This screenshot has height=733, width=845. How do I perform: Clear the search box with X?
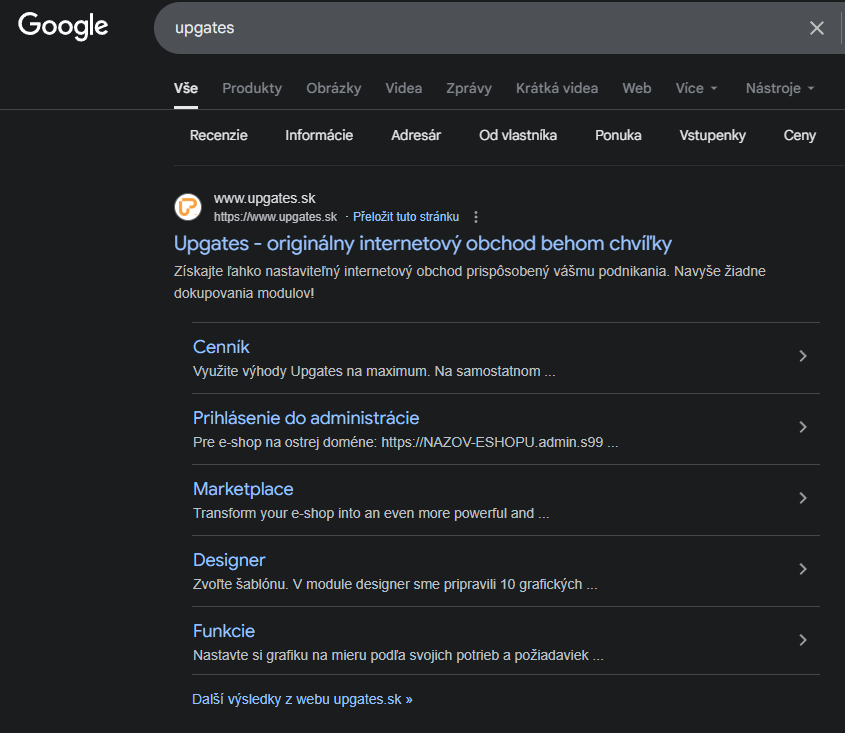(x=817, y=28)
